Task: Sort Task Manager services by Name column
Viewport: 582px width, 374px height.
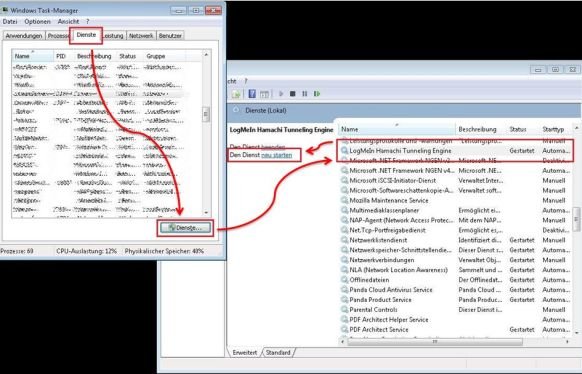Action: (33, 56)
